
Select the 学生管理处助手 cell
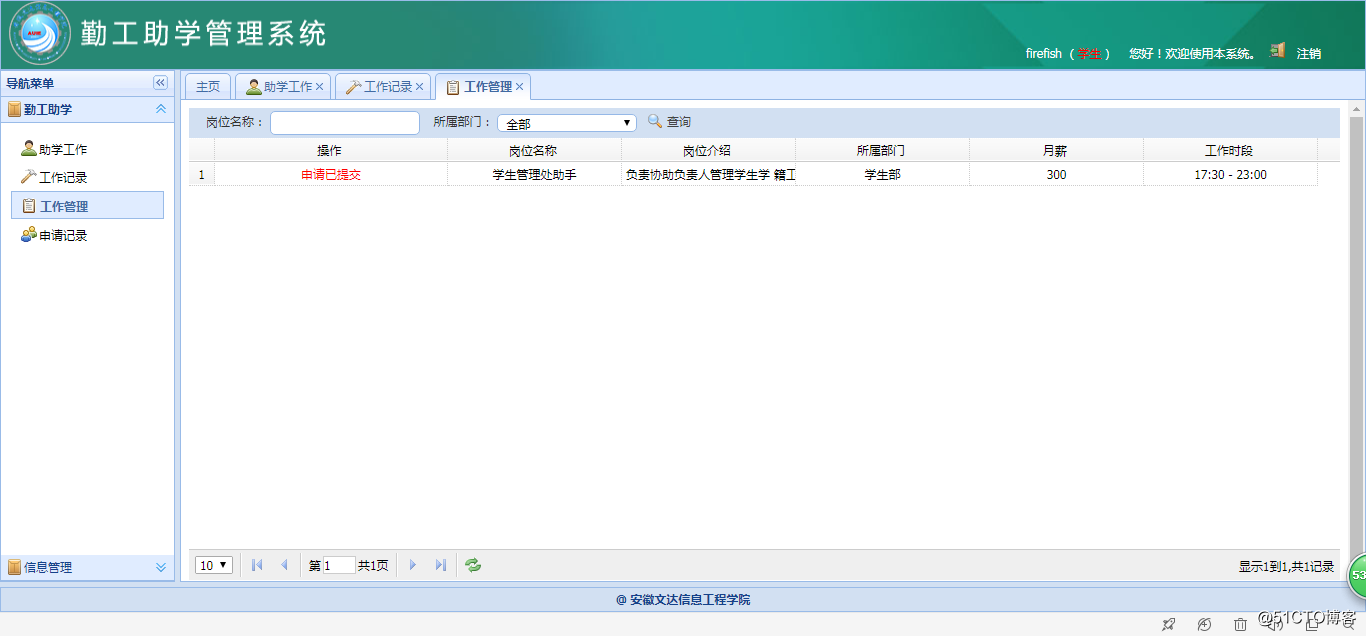(534, 174)
